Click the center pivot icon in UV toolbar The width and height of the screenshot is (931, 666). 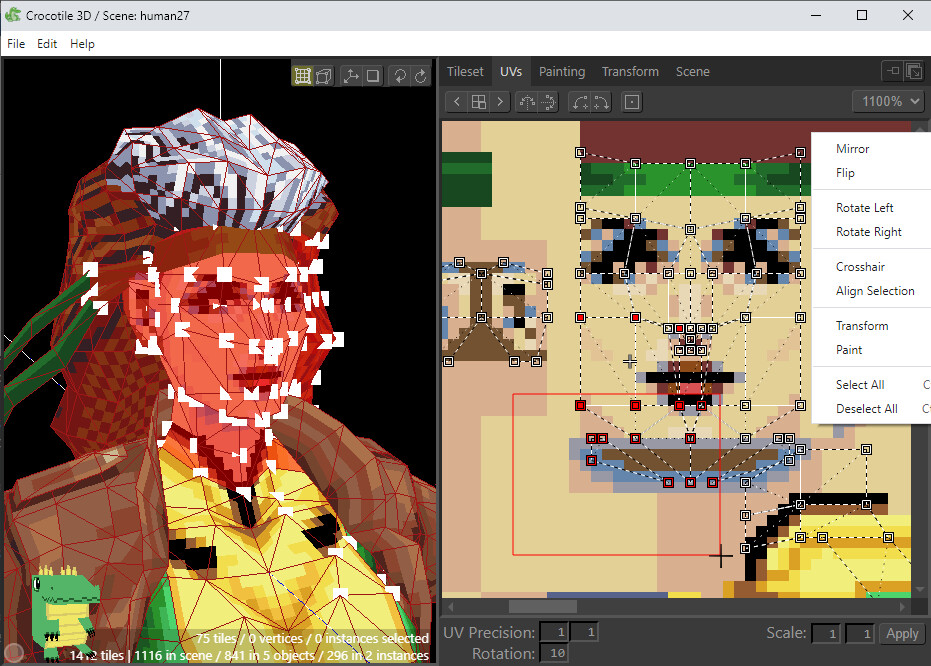point(631,101)
